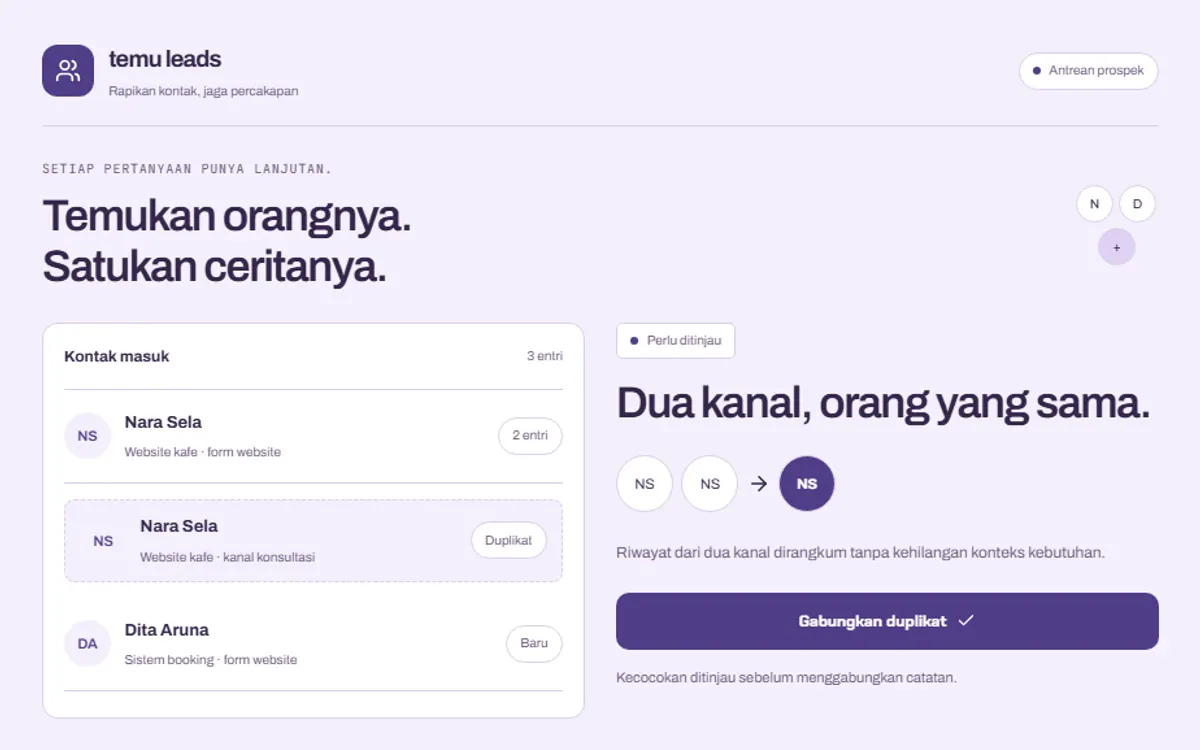This screenshot has height=750, width=1200.
Task: Open the Nara Sela form website contact
Action: (313, 436)
